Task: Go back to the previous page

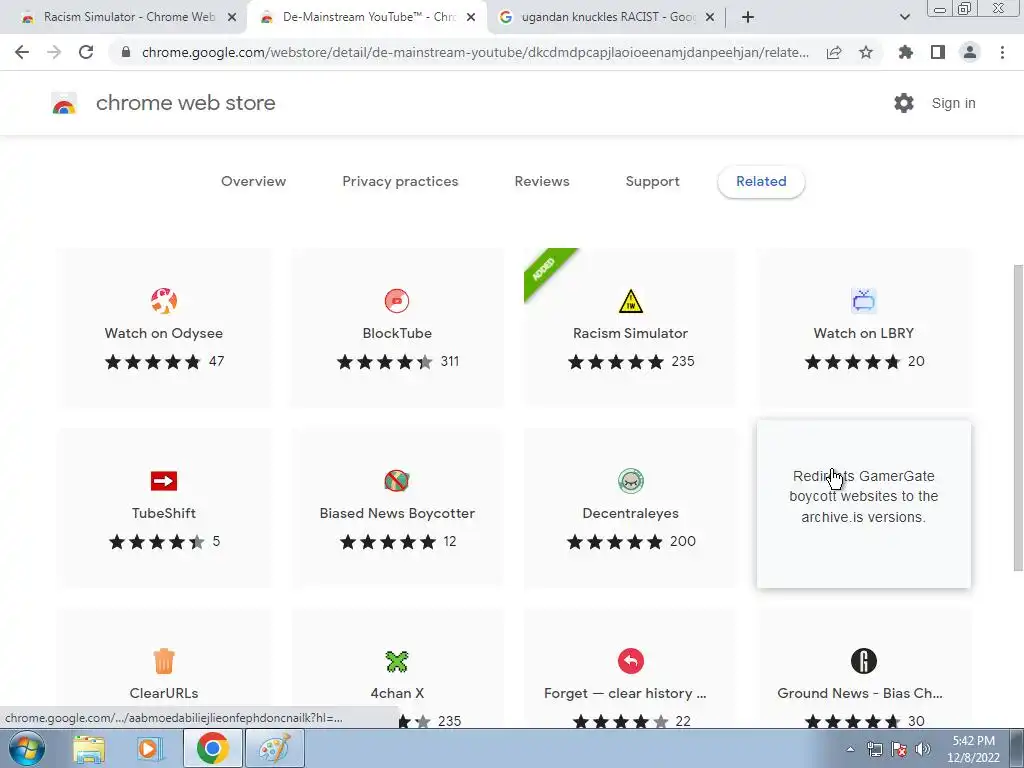Action: [x=22, y=52]
